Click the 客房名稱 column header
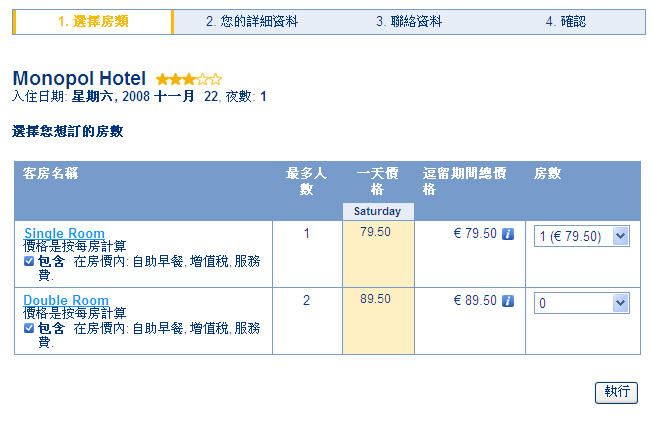Screen dimensions: 652x427 pyautogui.click(x=51, y=174)
